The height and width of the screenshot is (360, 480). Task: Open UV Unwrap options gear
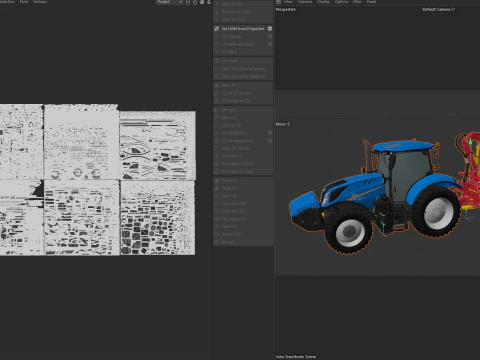coord(270,36)
